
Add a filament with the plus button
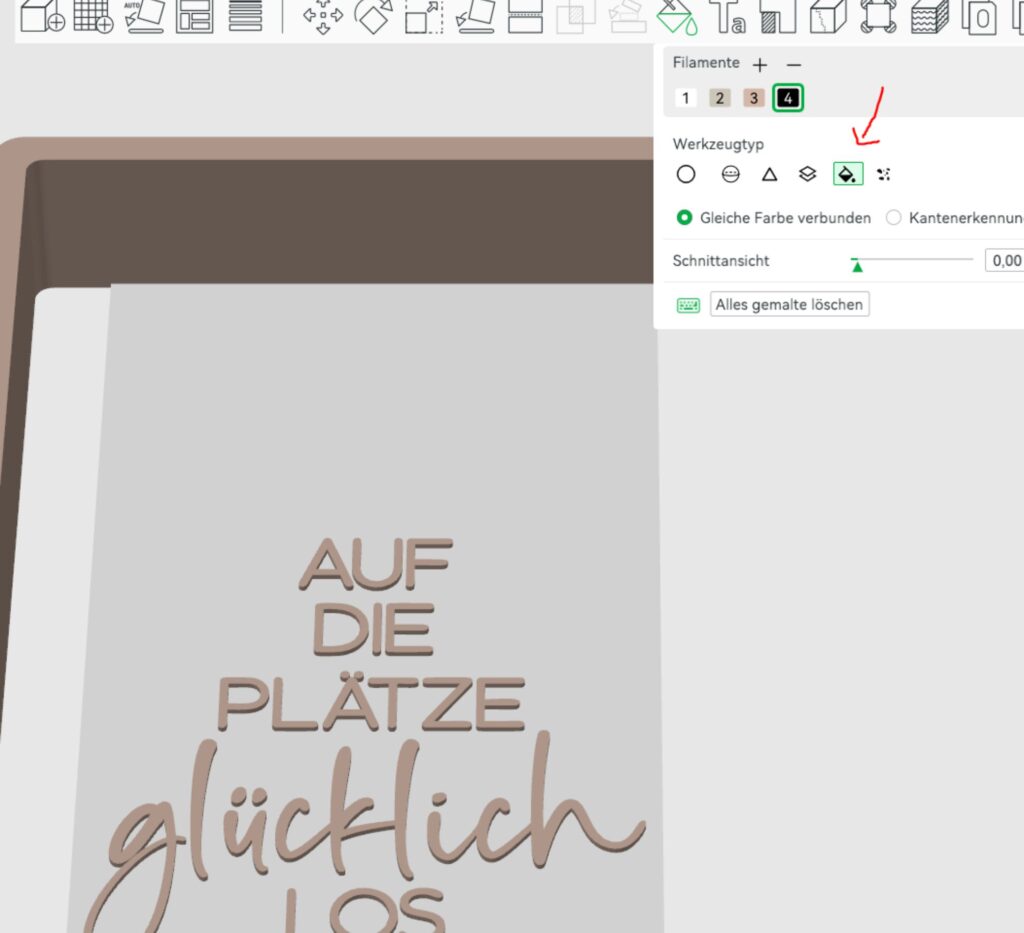760,65
